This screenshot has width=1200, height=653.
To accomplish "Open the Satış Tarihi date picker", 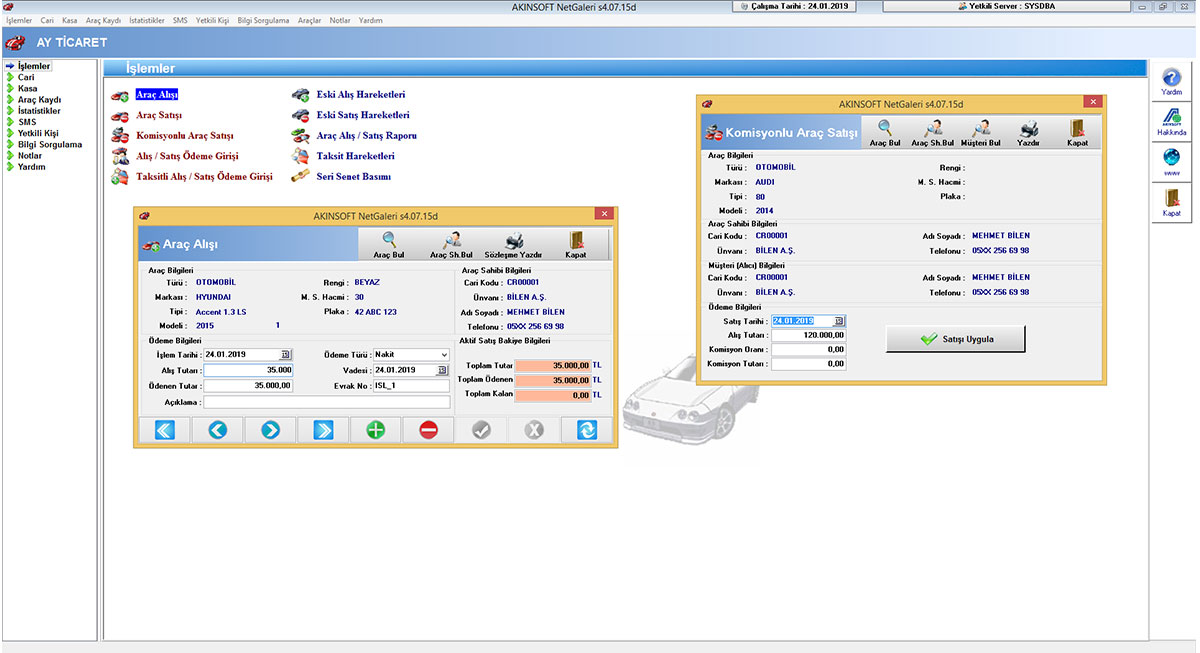I will point(839,321).
